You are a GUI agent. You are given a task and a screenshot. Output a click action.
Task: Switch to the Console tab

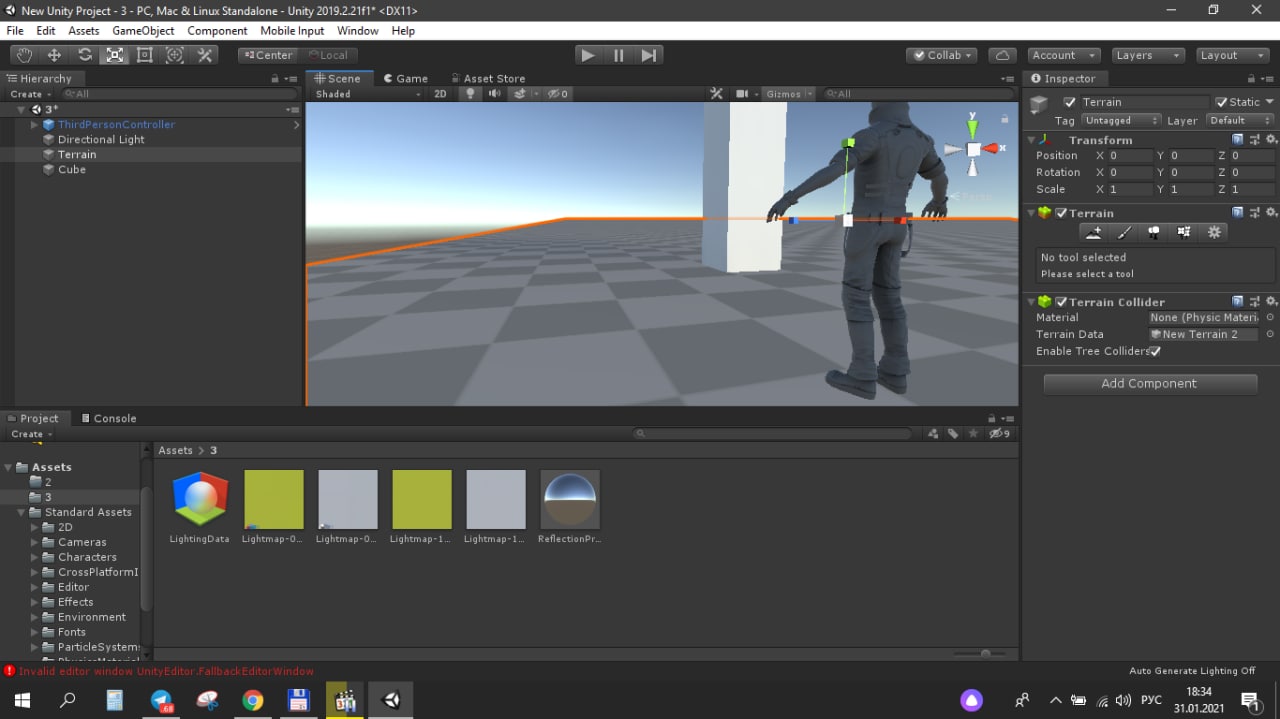(x=108, y=418)
